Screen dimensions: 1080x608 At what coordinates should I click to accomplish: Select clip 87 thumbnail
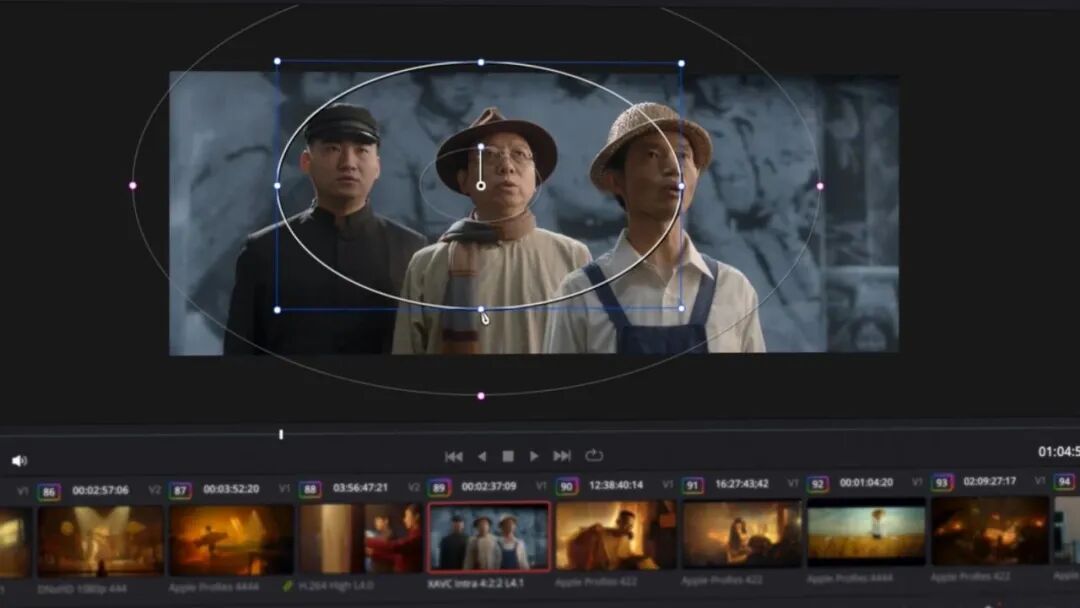click(x=231, y=540)
